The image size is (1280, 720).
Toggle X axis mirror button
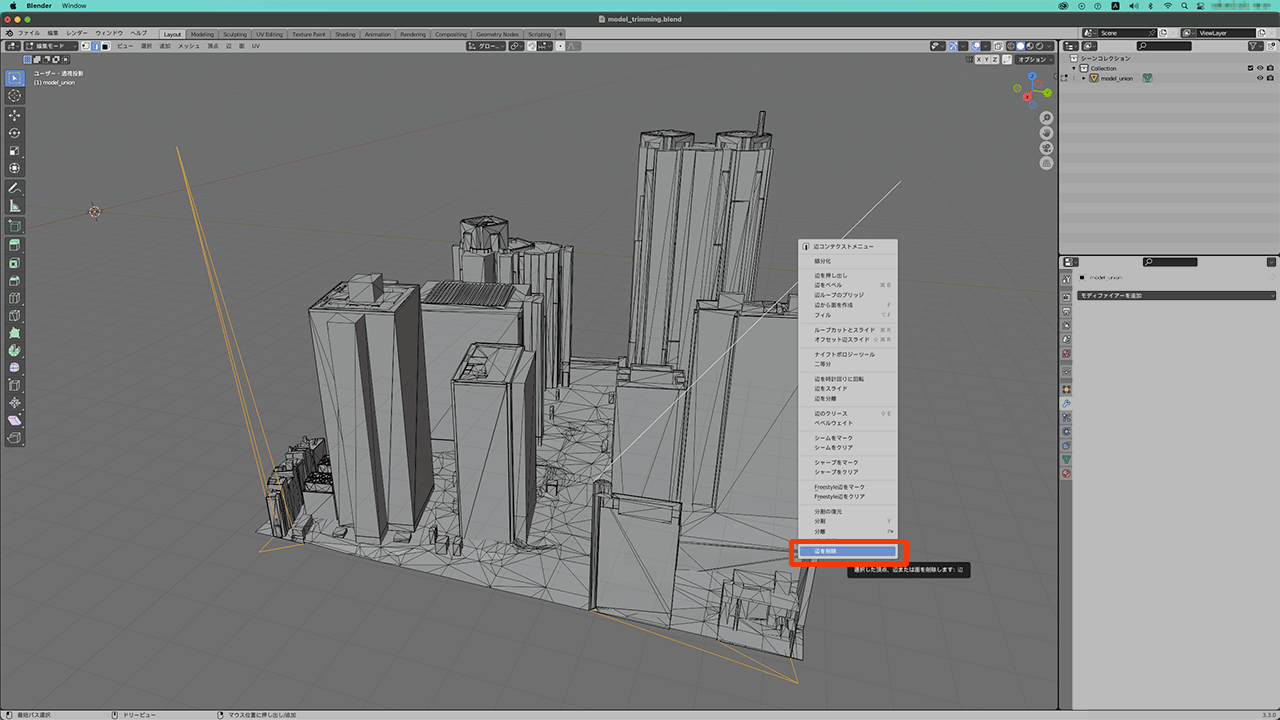pyautogui.click(x=980, y=59)
